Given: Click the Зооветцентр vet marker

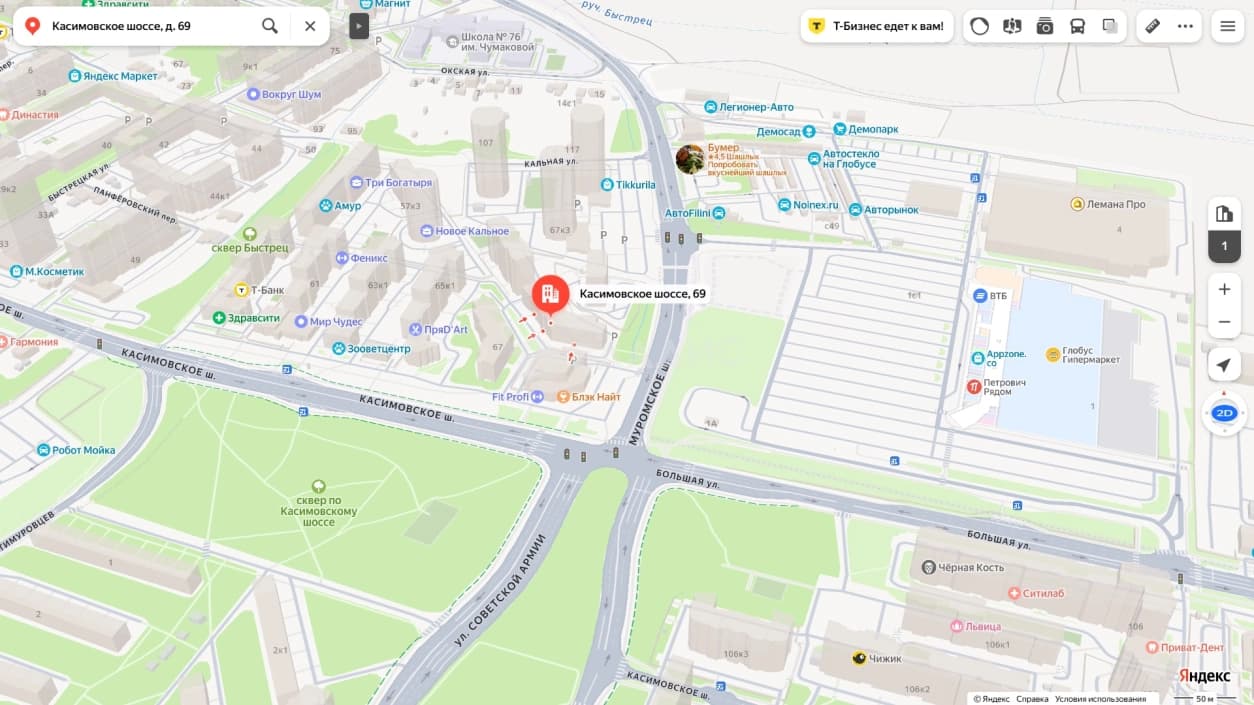Looking at the screenshot, I should click(339, 348).
